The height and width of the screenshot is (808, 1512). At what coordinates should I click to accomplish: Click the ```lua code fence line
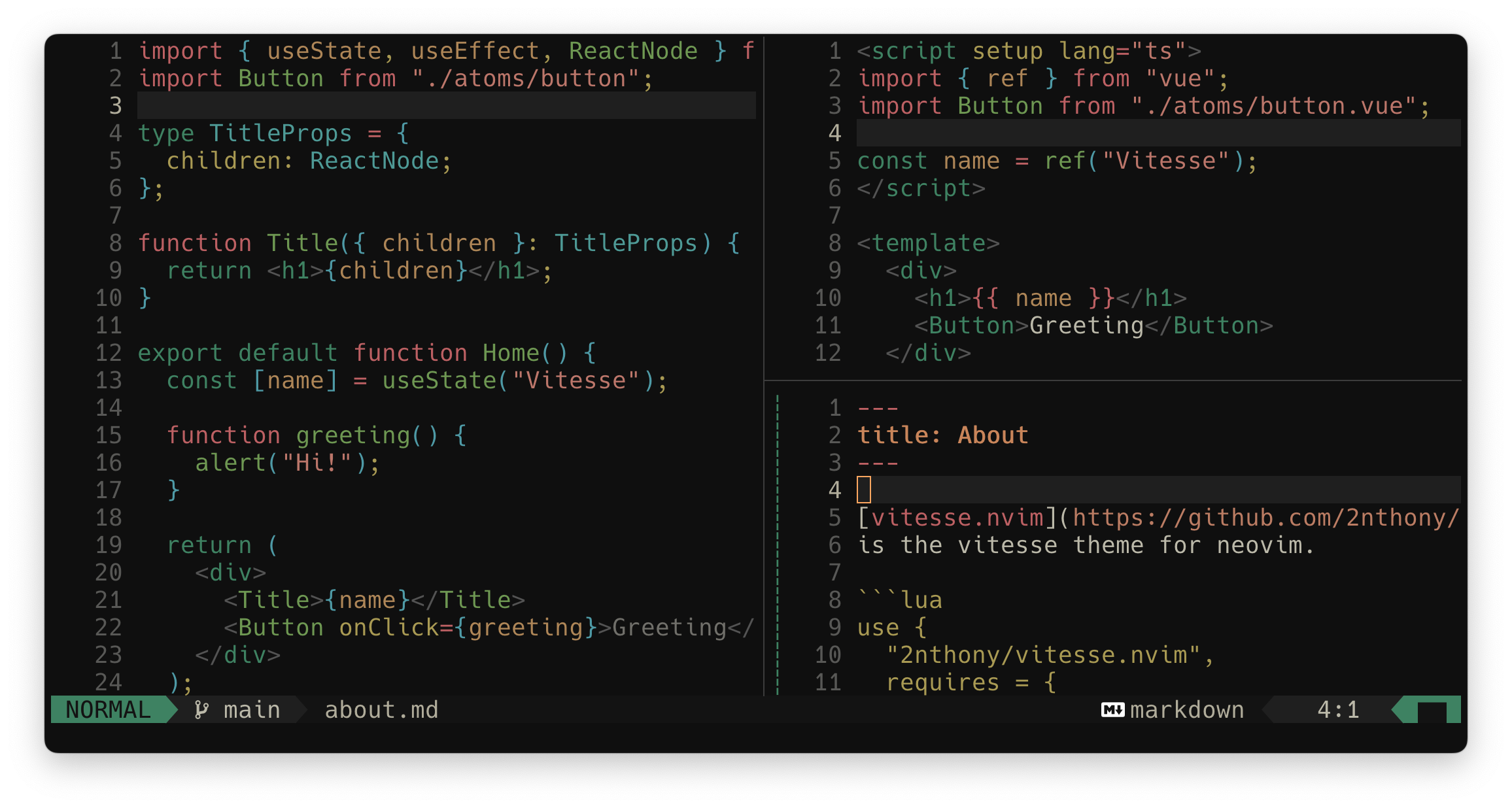pyautogui.click(x=900, y=600)
